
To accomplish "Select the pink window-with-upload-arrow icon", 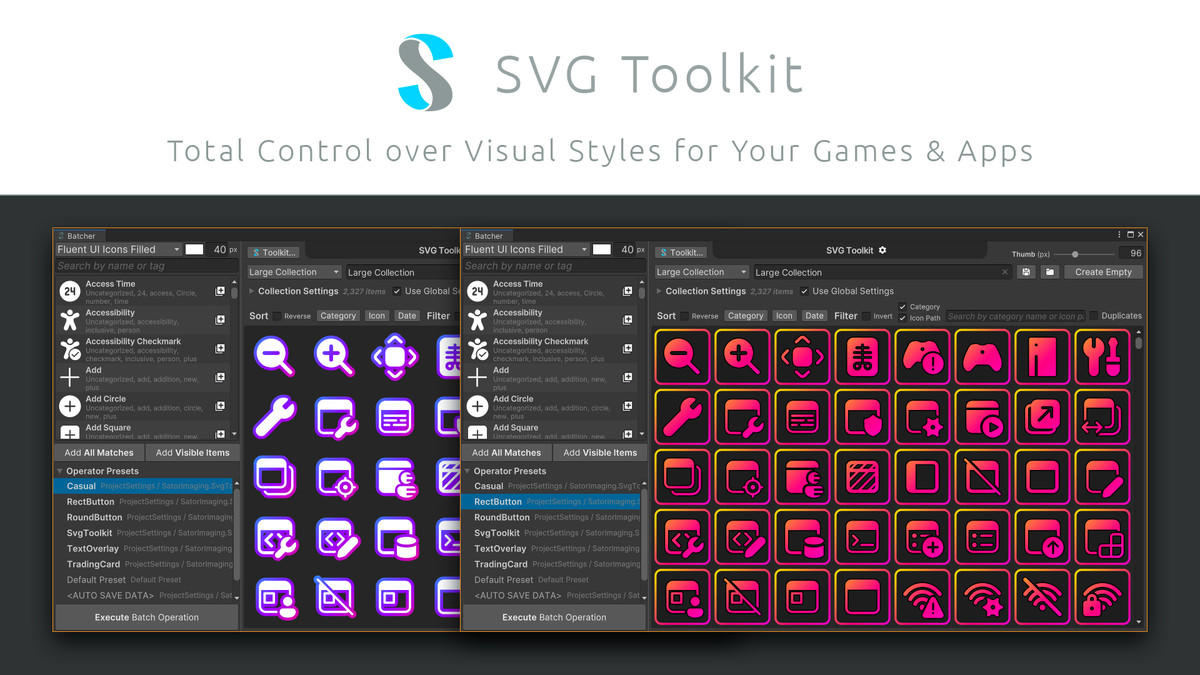I will (1043, 537).
